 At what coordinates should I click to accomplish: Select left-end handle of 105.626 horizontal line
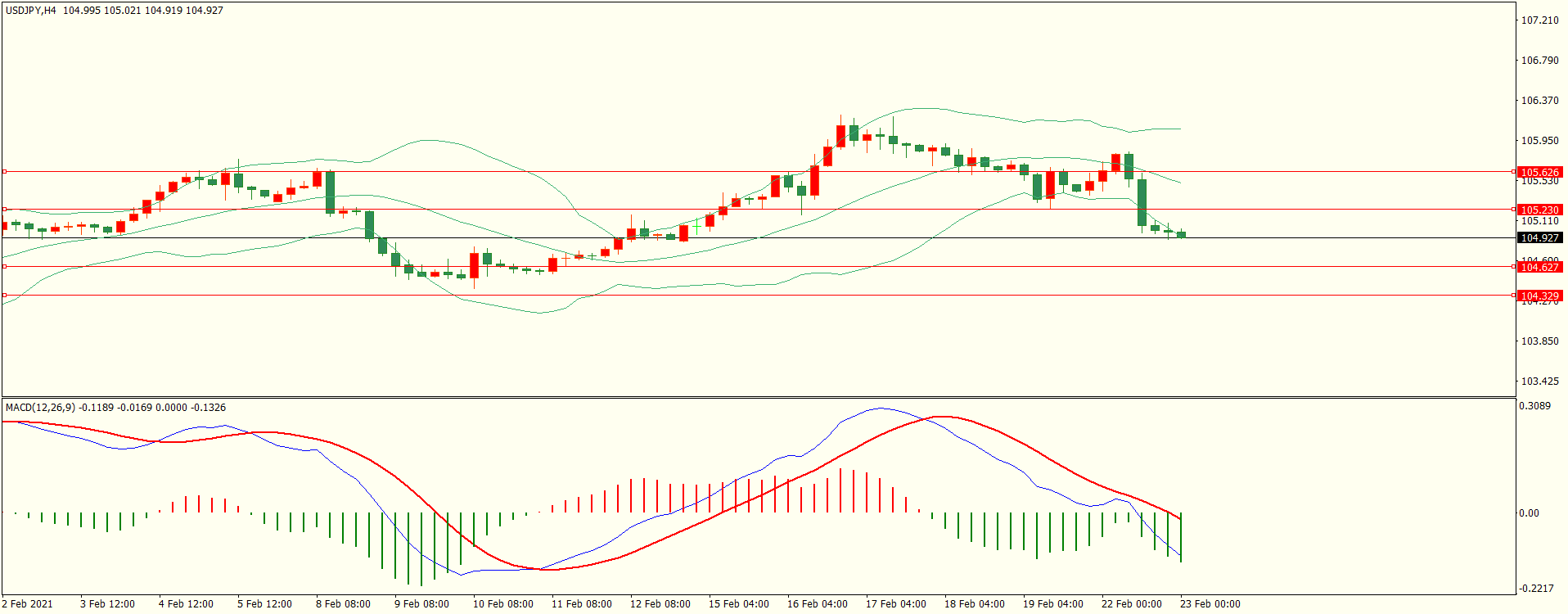4,172
